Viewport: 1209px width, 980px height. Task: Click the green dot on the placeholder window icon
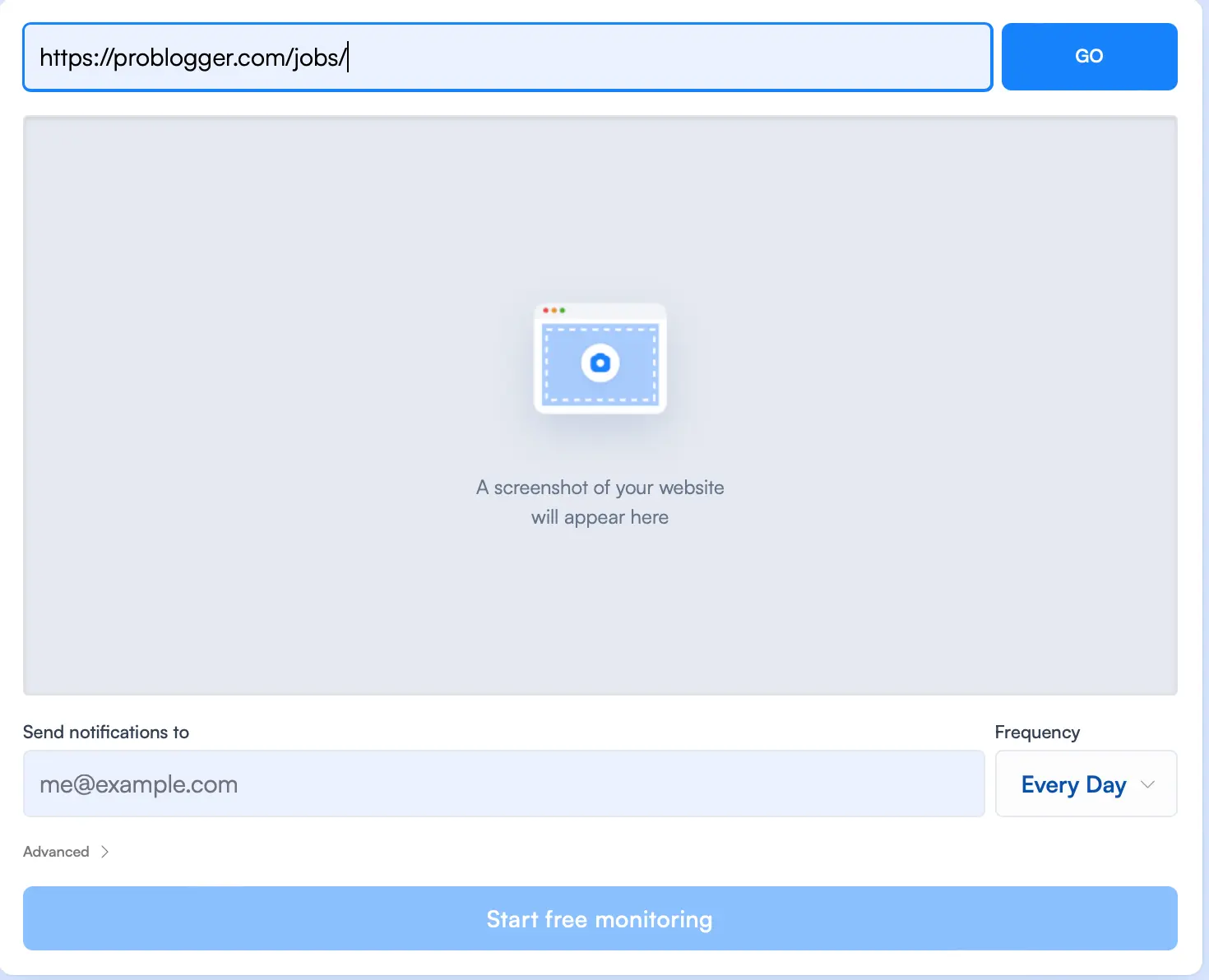563,310
